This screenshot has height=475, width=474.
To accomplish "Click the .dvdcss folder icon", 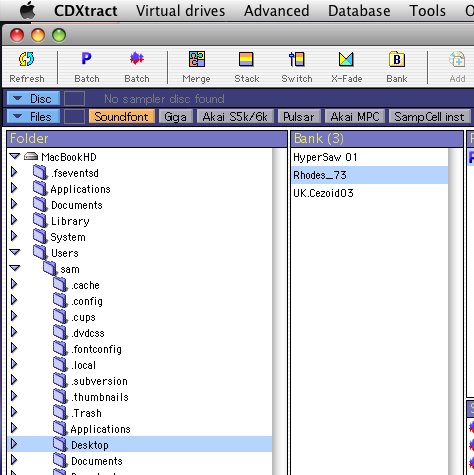I will coord(60,332).
